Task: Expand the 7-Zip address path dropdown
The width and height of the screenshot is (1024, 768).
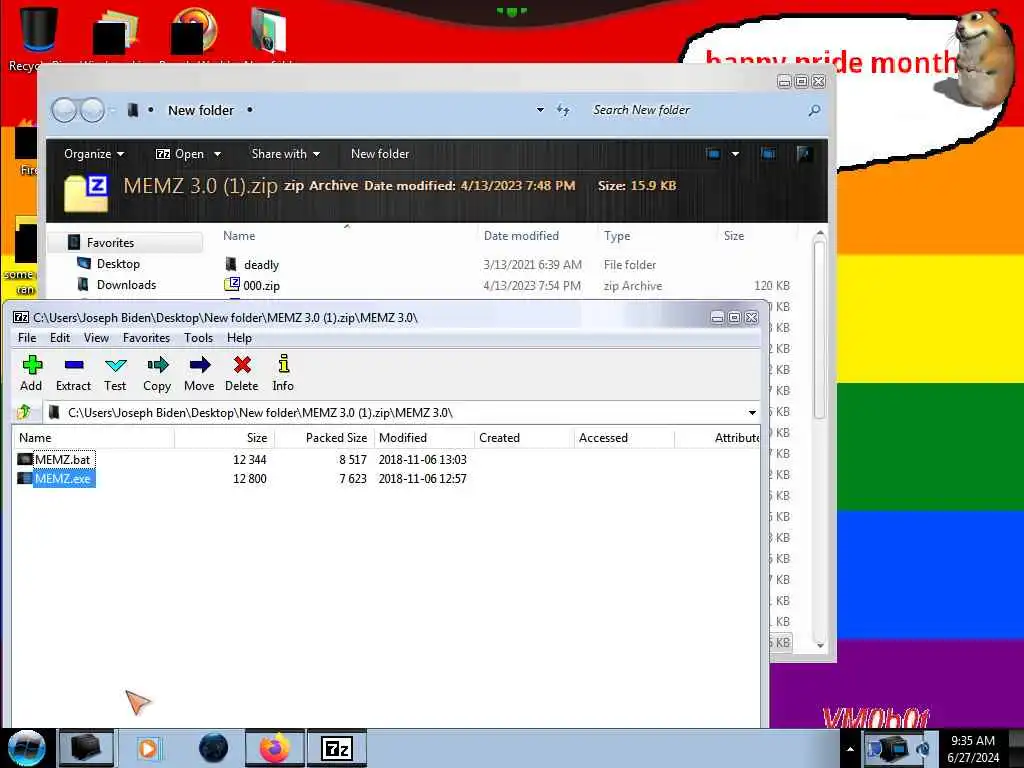Action: 752,413
